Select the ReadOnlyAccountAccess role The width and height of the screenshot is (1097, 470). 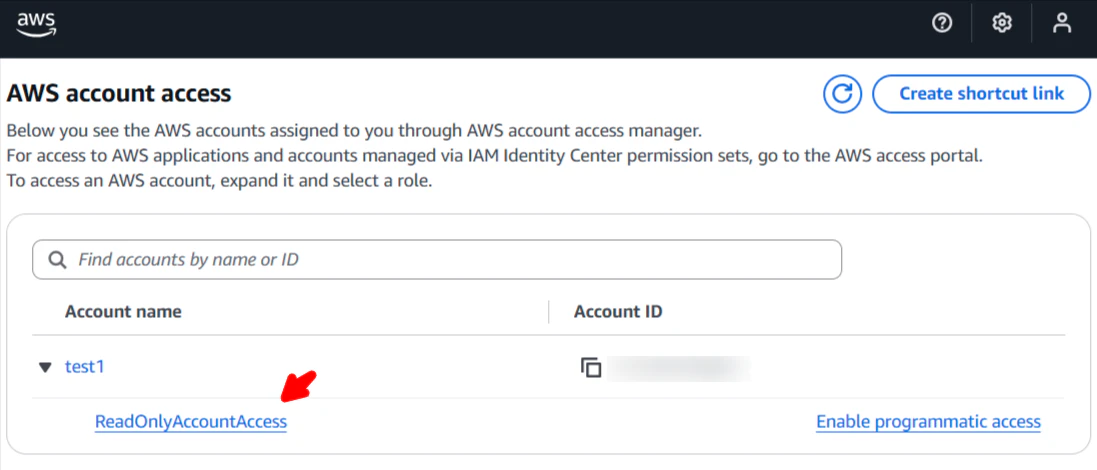pos(191,422)
